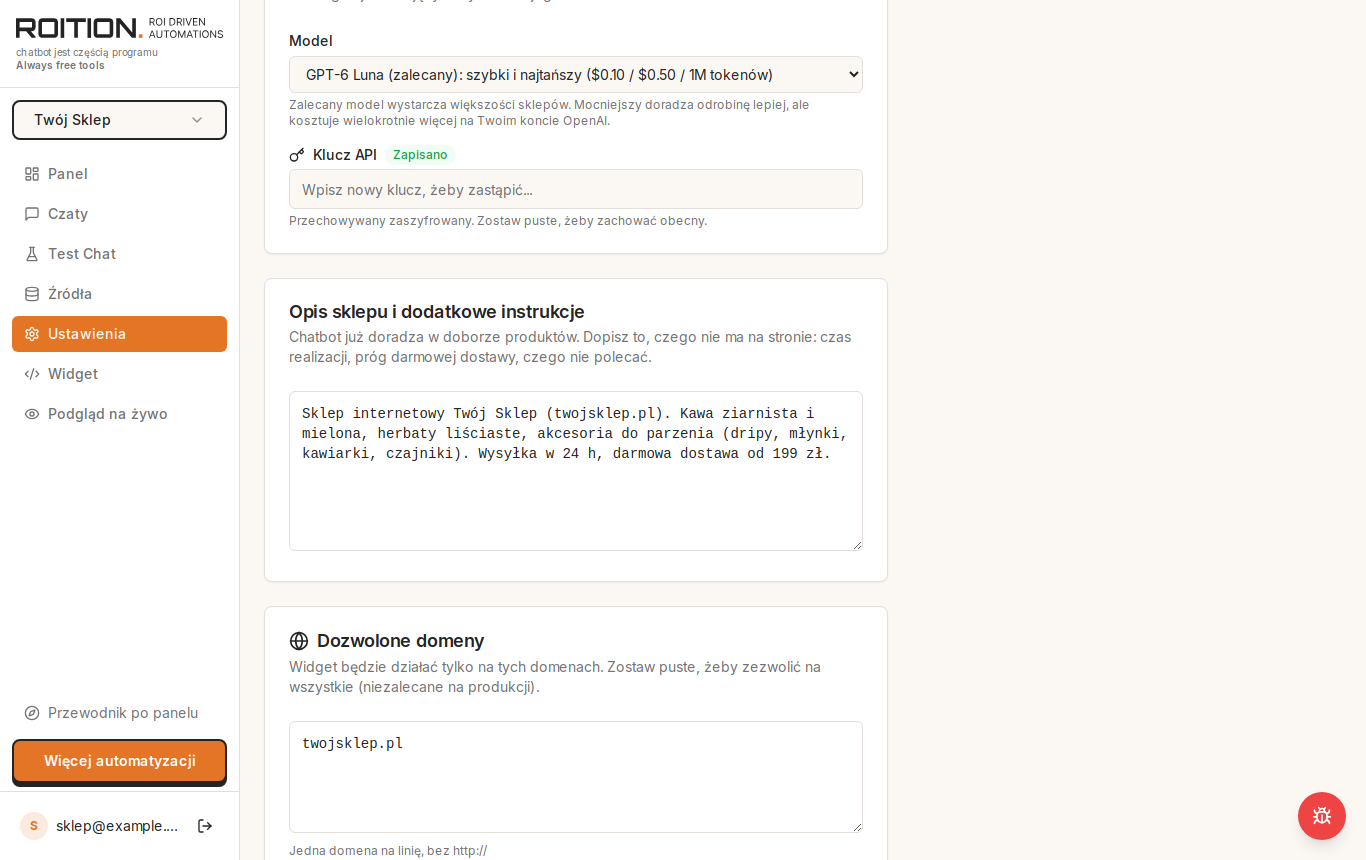Screen dimensions: 1366x860
Task: Click the 'Opis sklepu i dodatkowe instrukcje' heading
Action: tap(437, 311)
